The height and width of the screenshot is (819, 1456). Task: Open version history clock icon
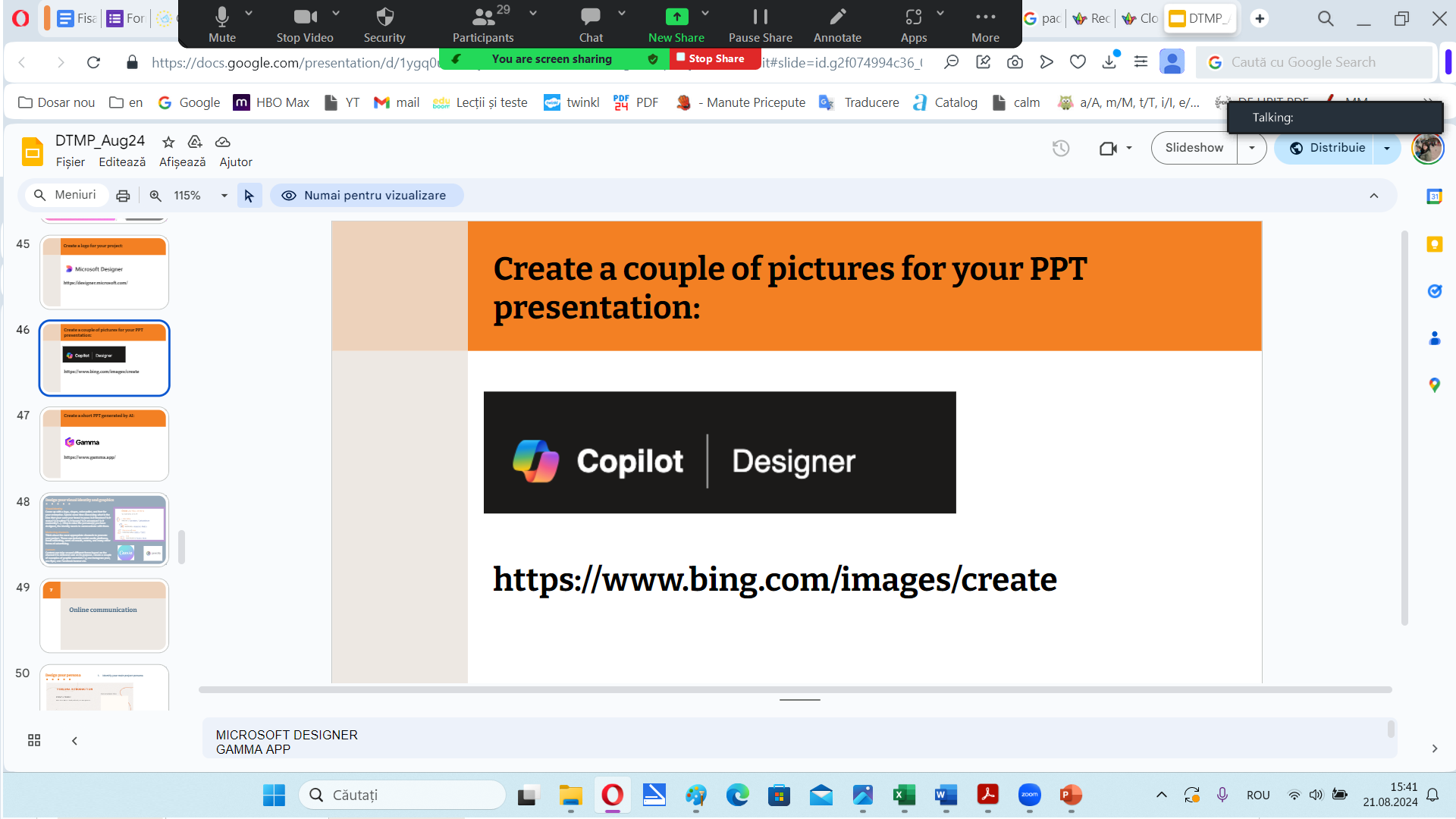point(1061,148)
